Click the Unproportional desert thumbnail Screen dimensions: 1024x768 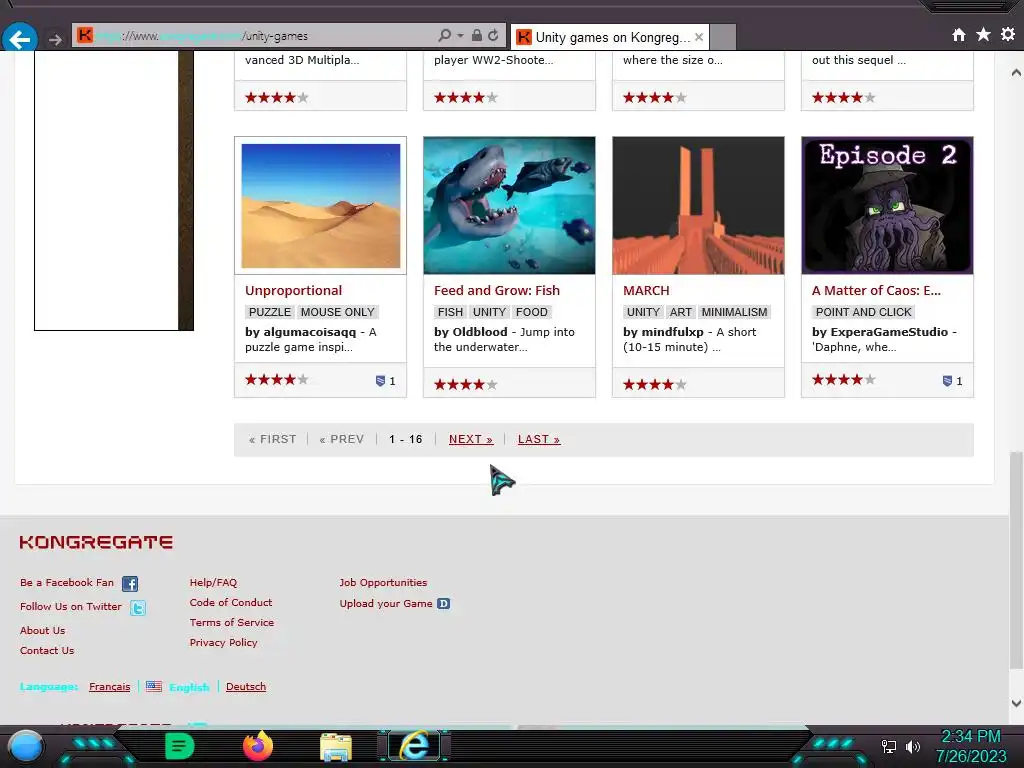pos(321,206)
